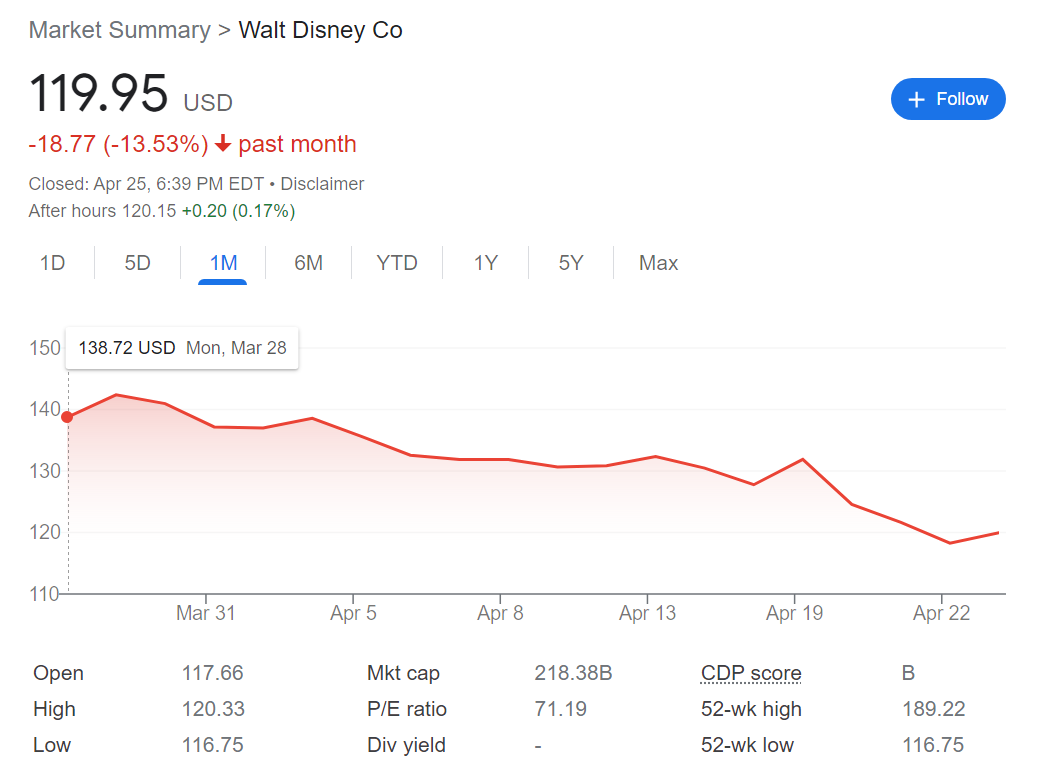Click the red data point on chart
1040x771 pixels.
coord(67,417)
